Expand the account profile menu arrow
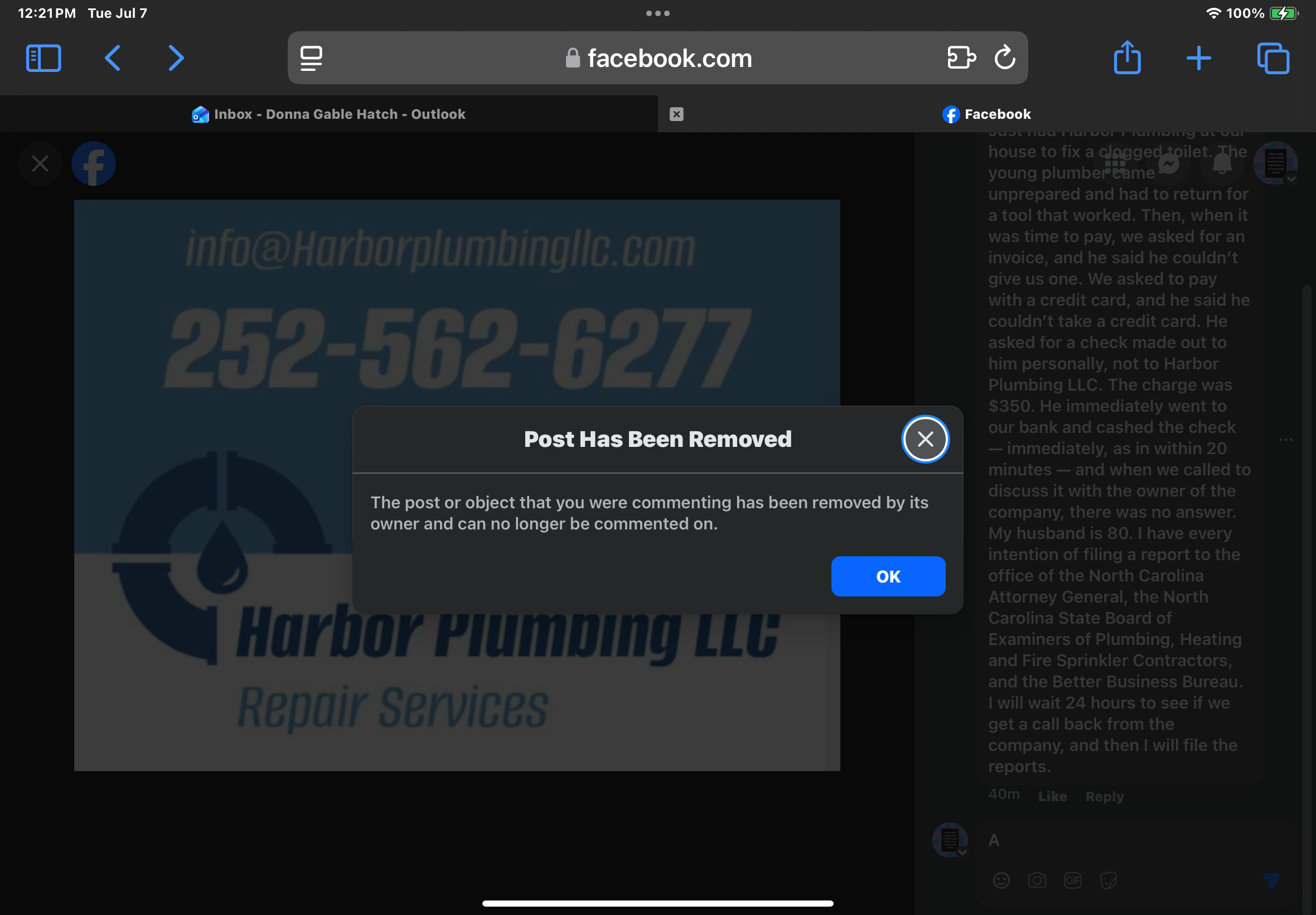Screen dimensions: 1316x915 click(x=1291, y=179)
